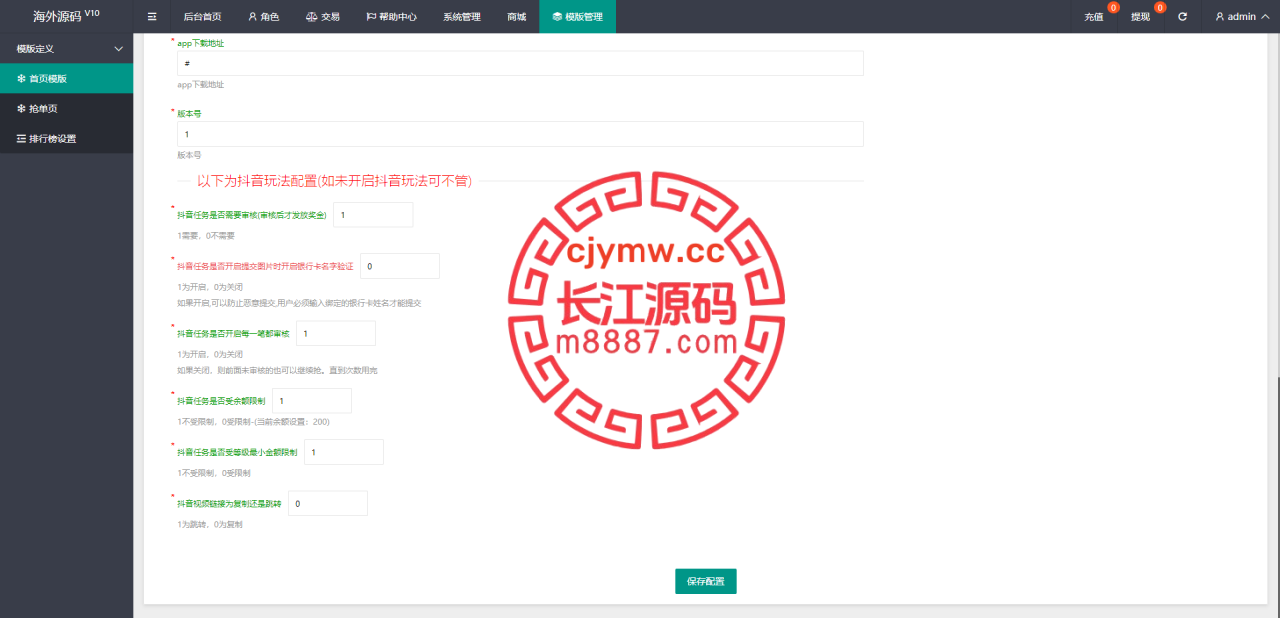Click the 以下为抖音玩法配置 section heading
The height and width of the screenshot is (618, 1280).
[334, 181]
